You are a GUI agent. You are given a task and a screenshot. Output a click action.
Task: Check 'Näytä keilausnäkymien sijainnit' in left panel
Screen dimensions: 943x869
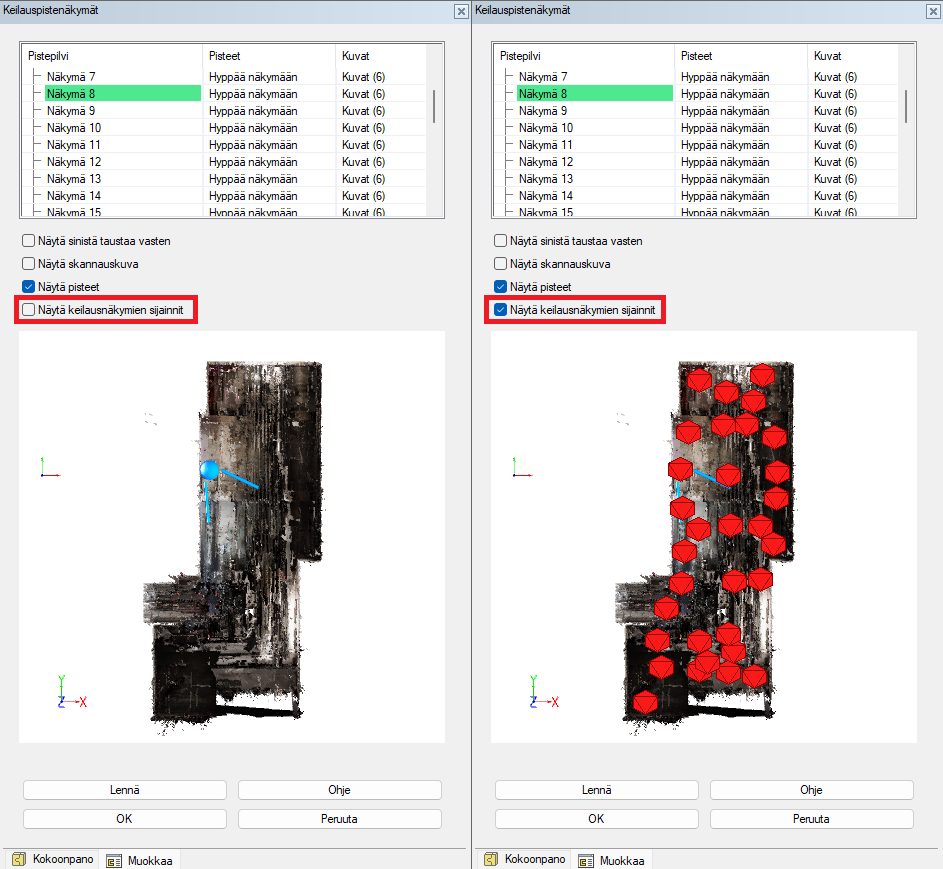click(x=29, y=310)
